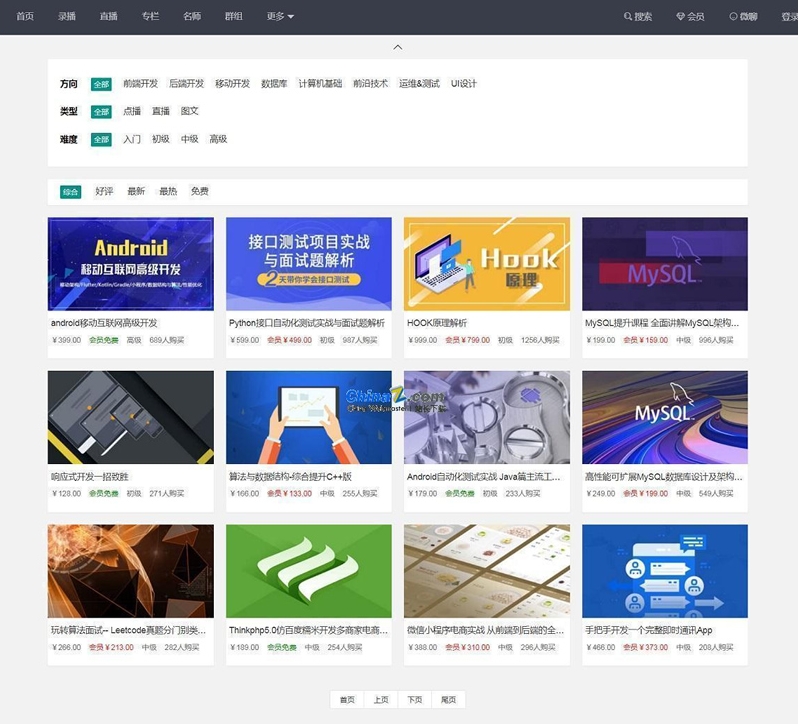Open the MySQL提升课程 dark purple thumbnail

click(665, 264)
